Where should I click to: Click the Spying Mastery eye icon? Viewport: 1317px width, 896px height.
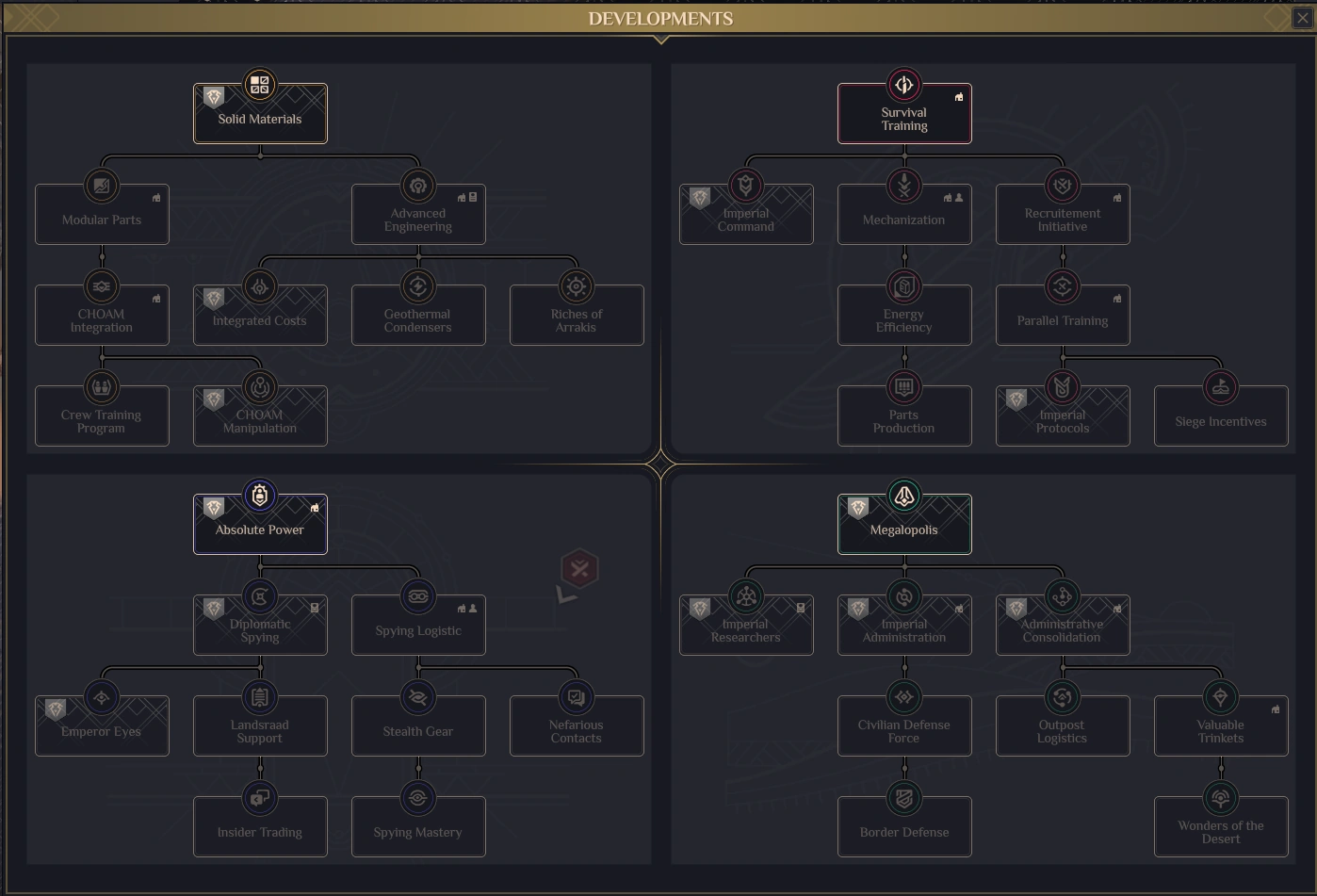(x=418, y=798)
